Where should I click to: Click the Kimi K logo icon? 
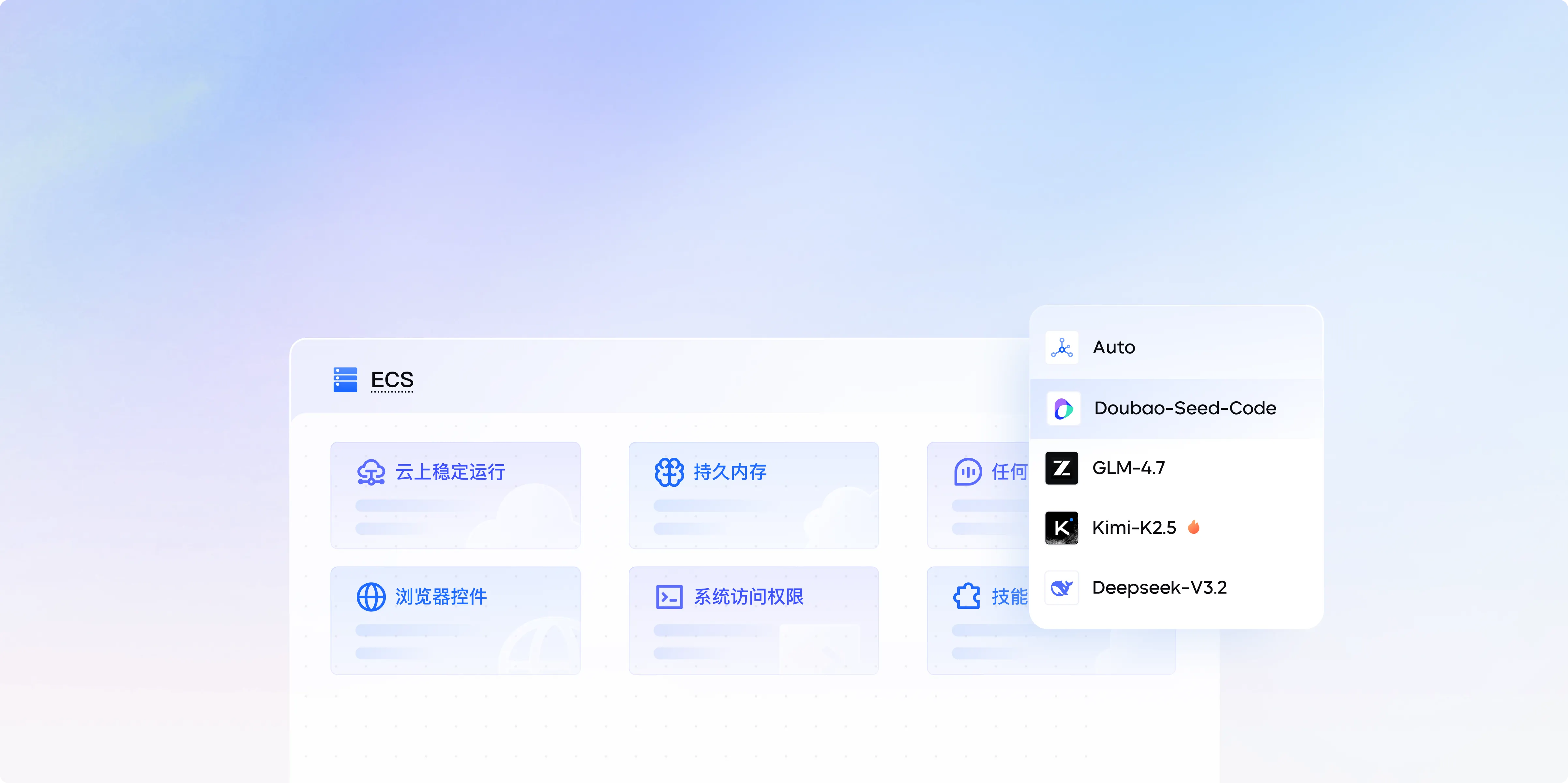1062,528
